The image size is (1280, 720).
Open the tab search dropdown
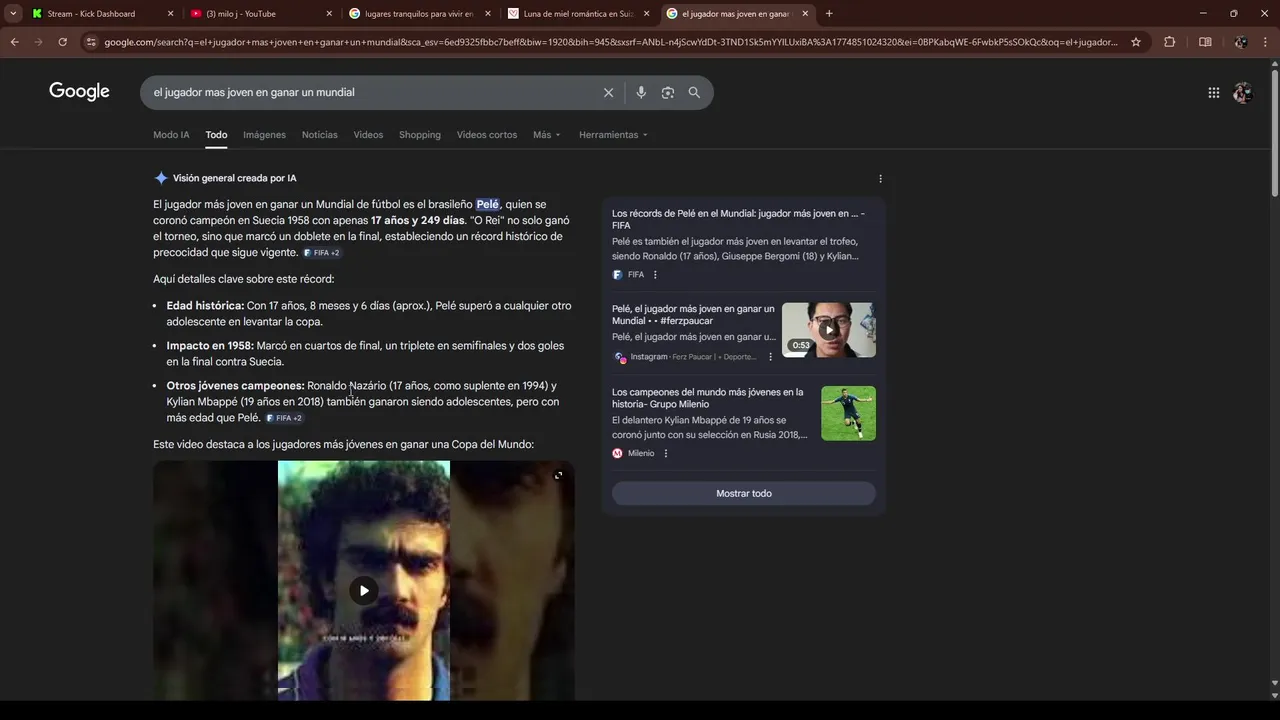[13, 14]
